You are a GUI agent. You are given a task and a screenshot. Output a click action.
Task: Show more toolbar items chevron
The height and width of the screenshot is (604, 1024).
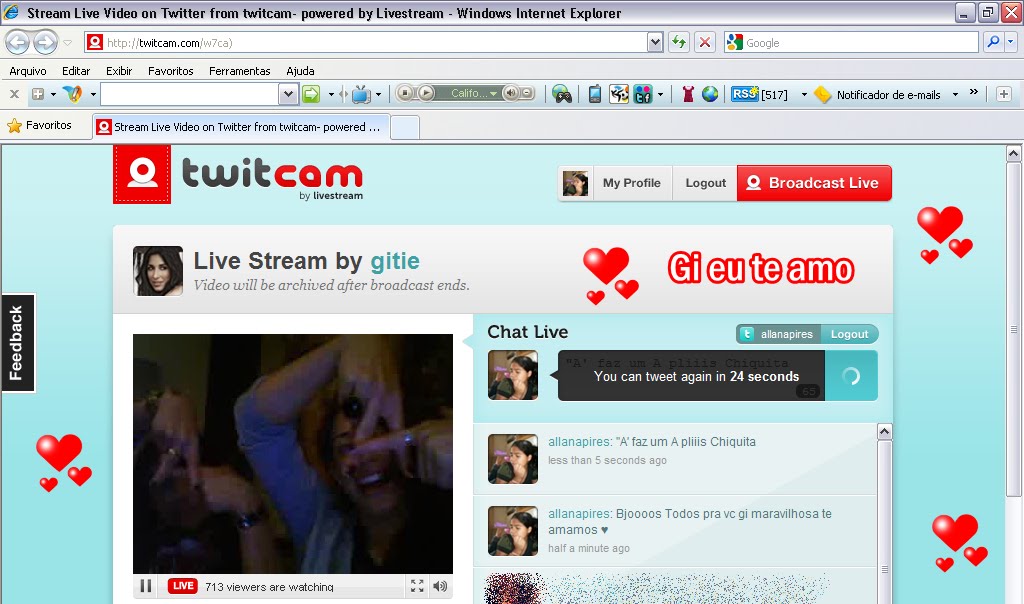pos(974,92)
